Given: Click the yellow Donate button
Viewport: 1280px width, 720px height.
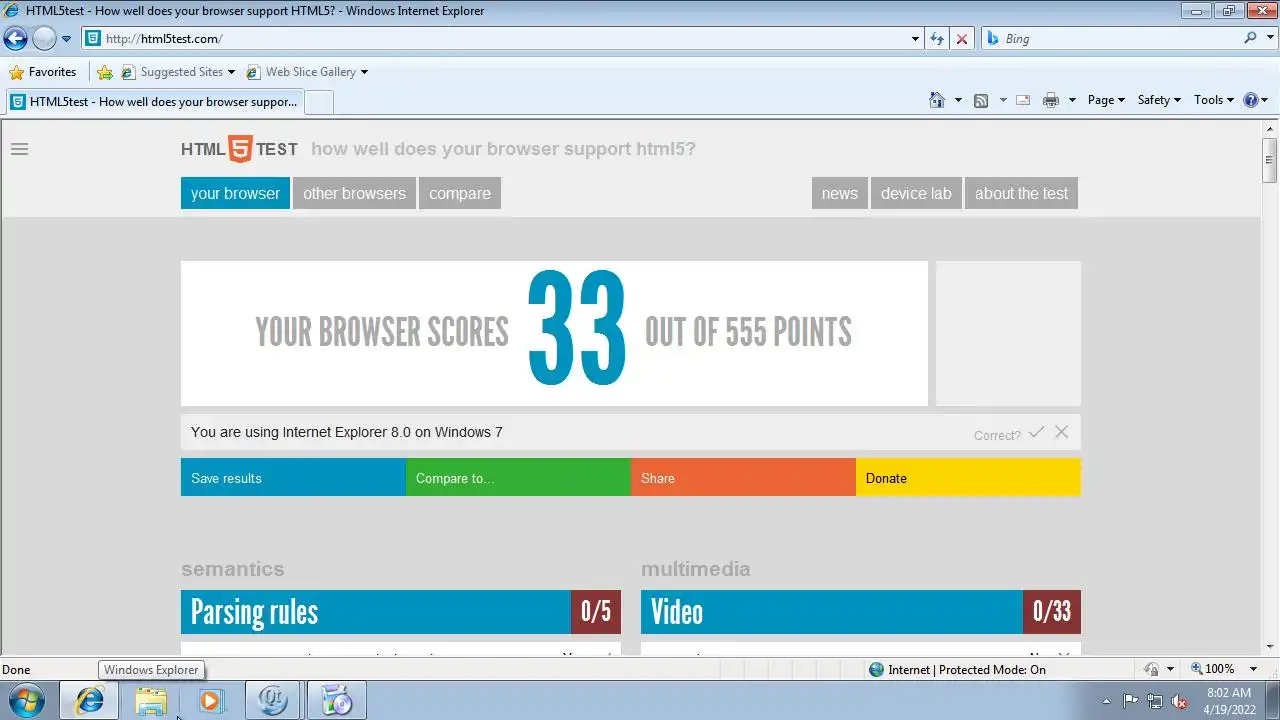Looking at the screenshot, I should 968,478.
